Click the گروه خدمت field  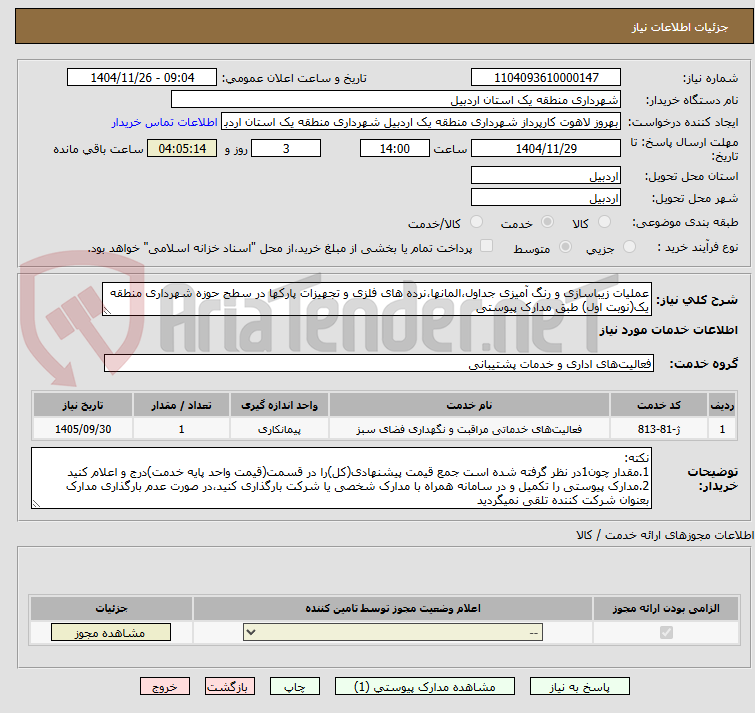pyautogui.click(x=379, y=363)
